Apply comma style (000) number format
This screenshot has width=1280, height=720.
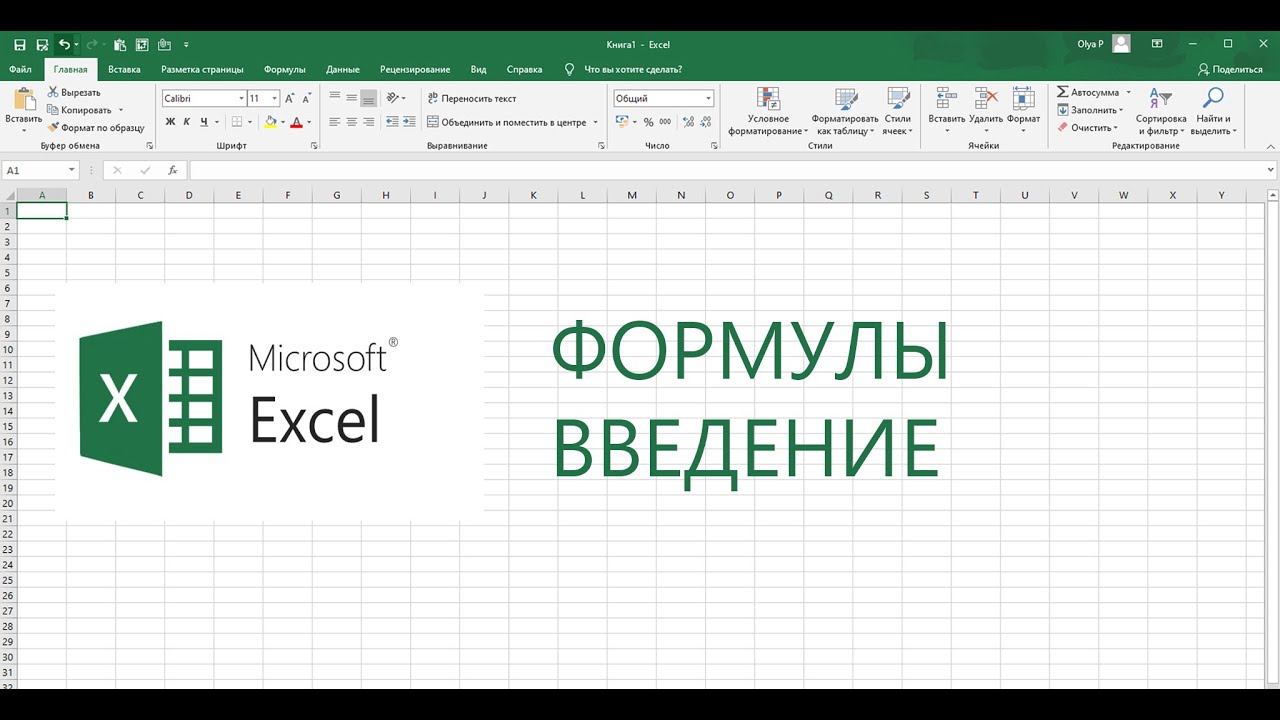pyautogui.click(x=665, y=122)
